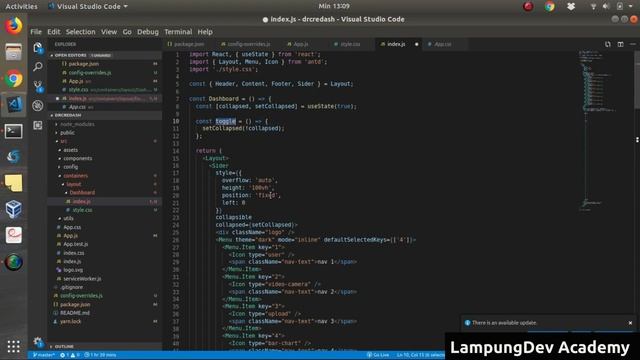Screen dimensions: 640x360
Task: Click the volume icon in top panel
Action: (606, 6)
